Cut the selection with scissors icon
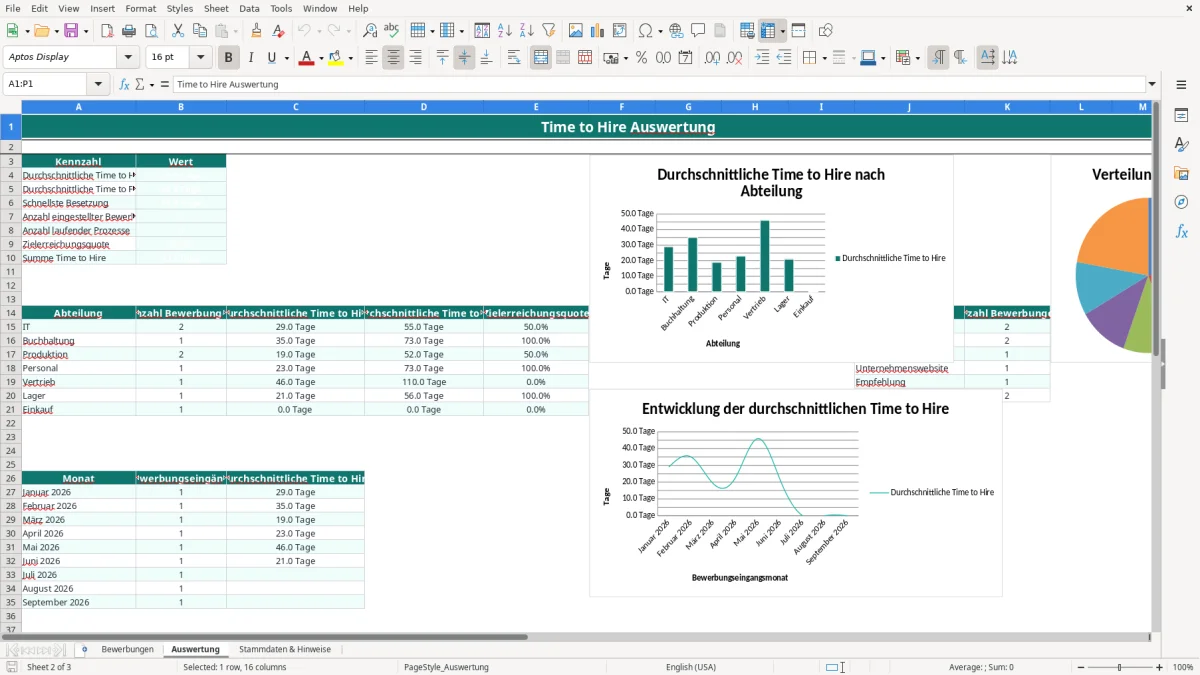Image resolution: width=1200 pixels, height=675 pixels. [x=178, y=31]
